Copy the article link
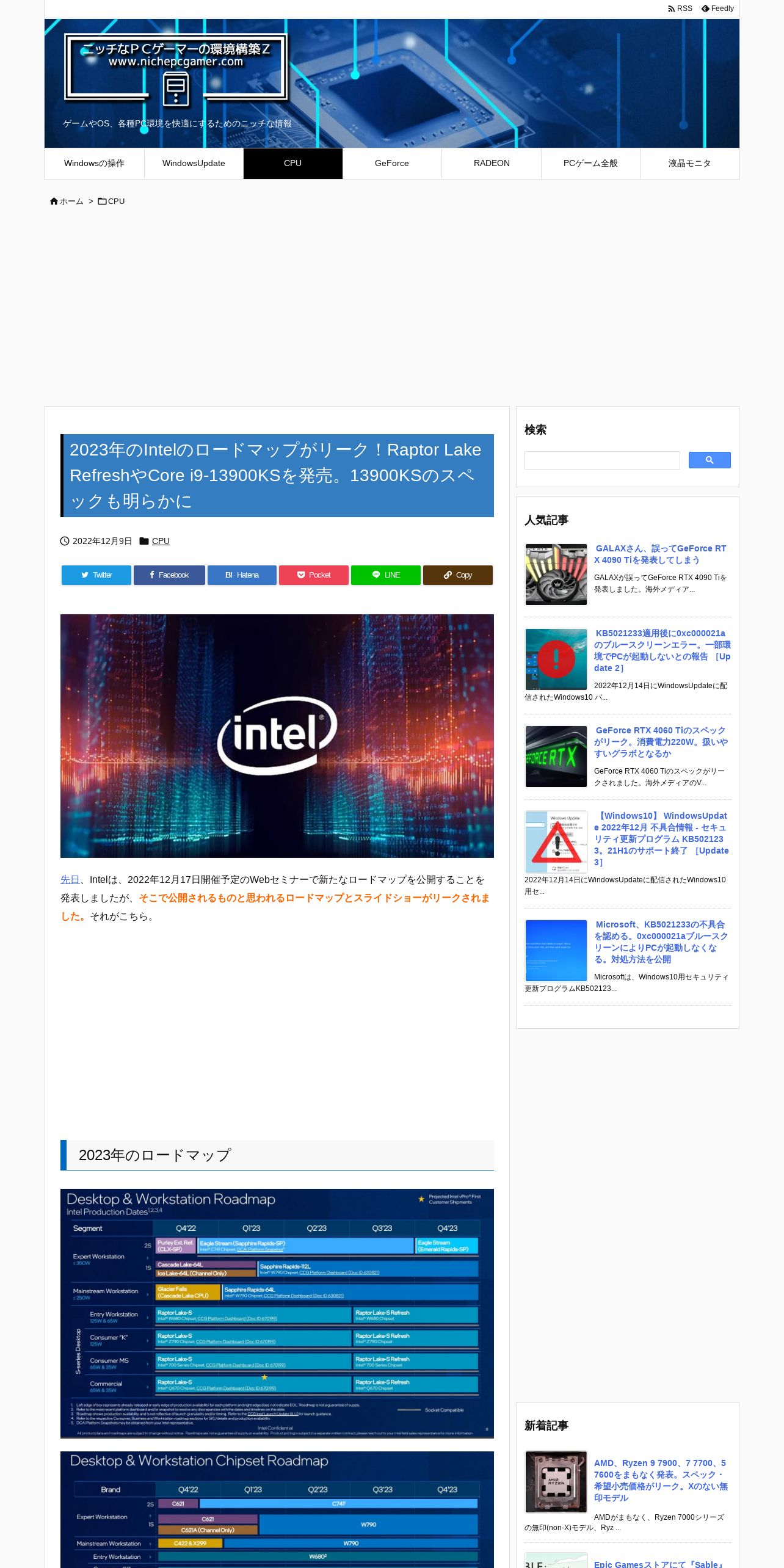This screenshot has width=784, height=1568. click(458, 575)
